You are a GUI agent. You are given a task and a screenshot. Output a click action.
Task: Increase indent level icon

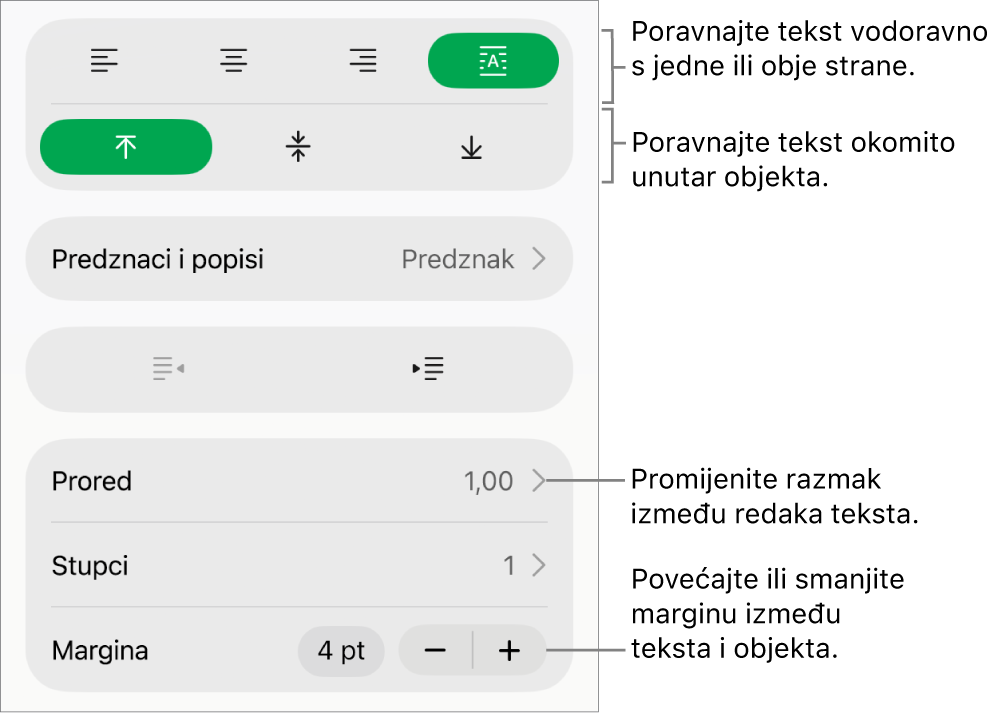[x=428, y=369]
